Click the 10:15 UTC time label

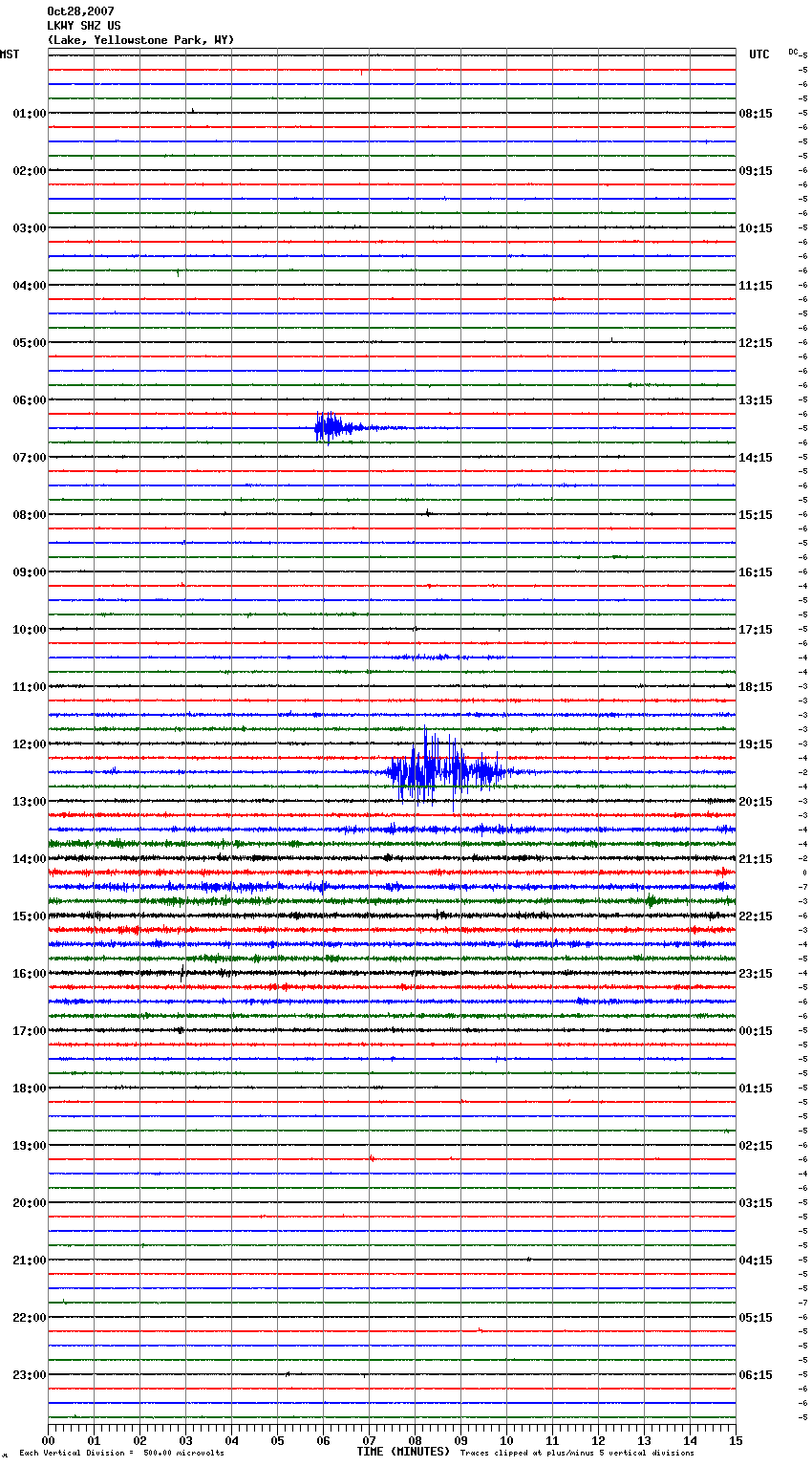(756, 228)
